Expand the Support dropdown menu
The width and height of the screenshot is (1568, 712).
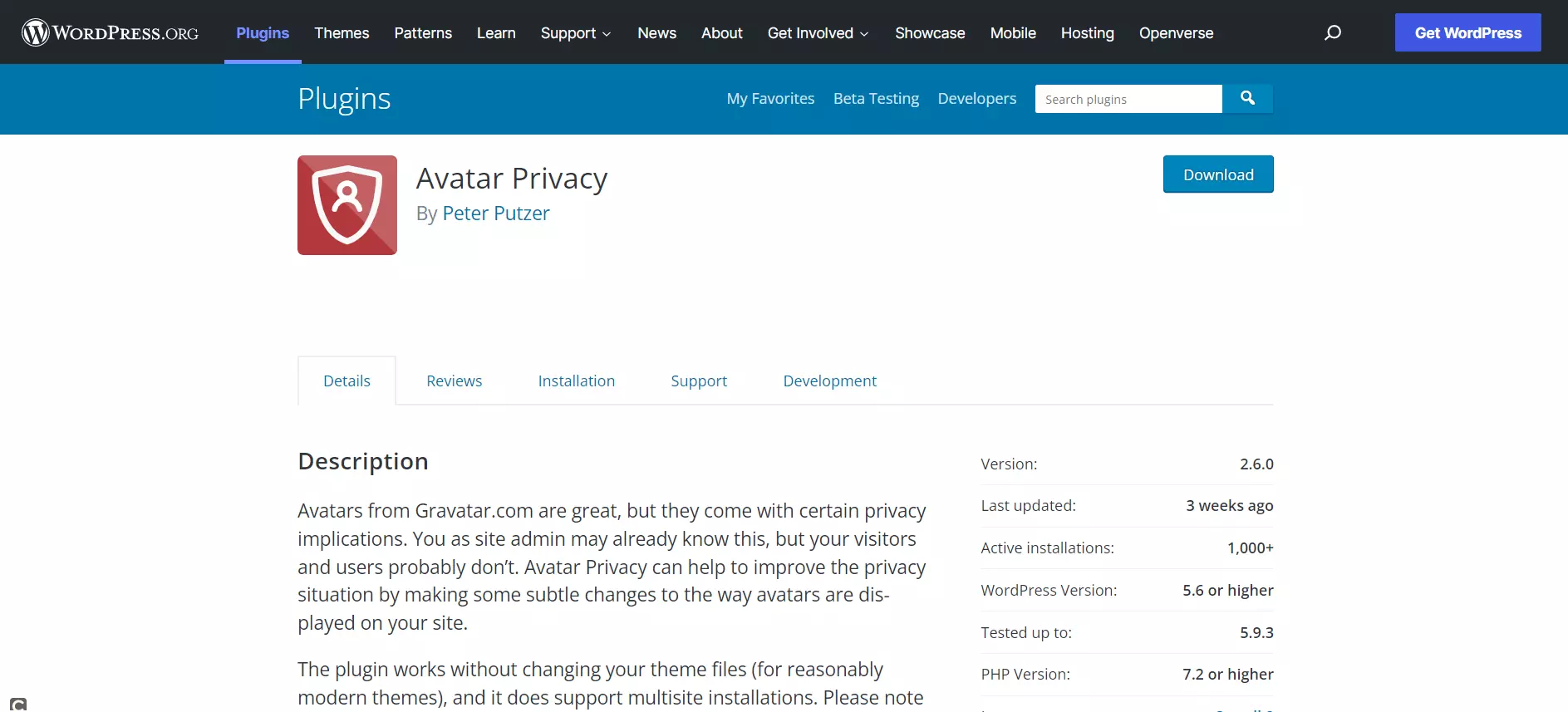point(575,33)
